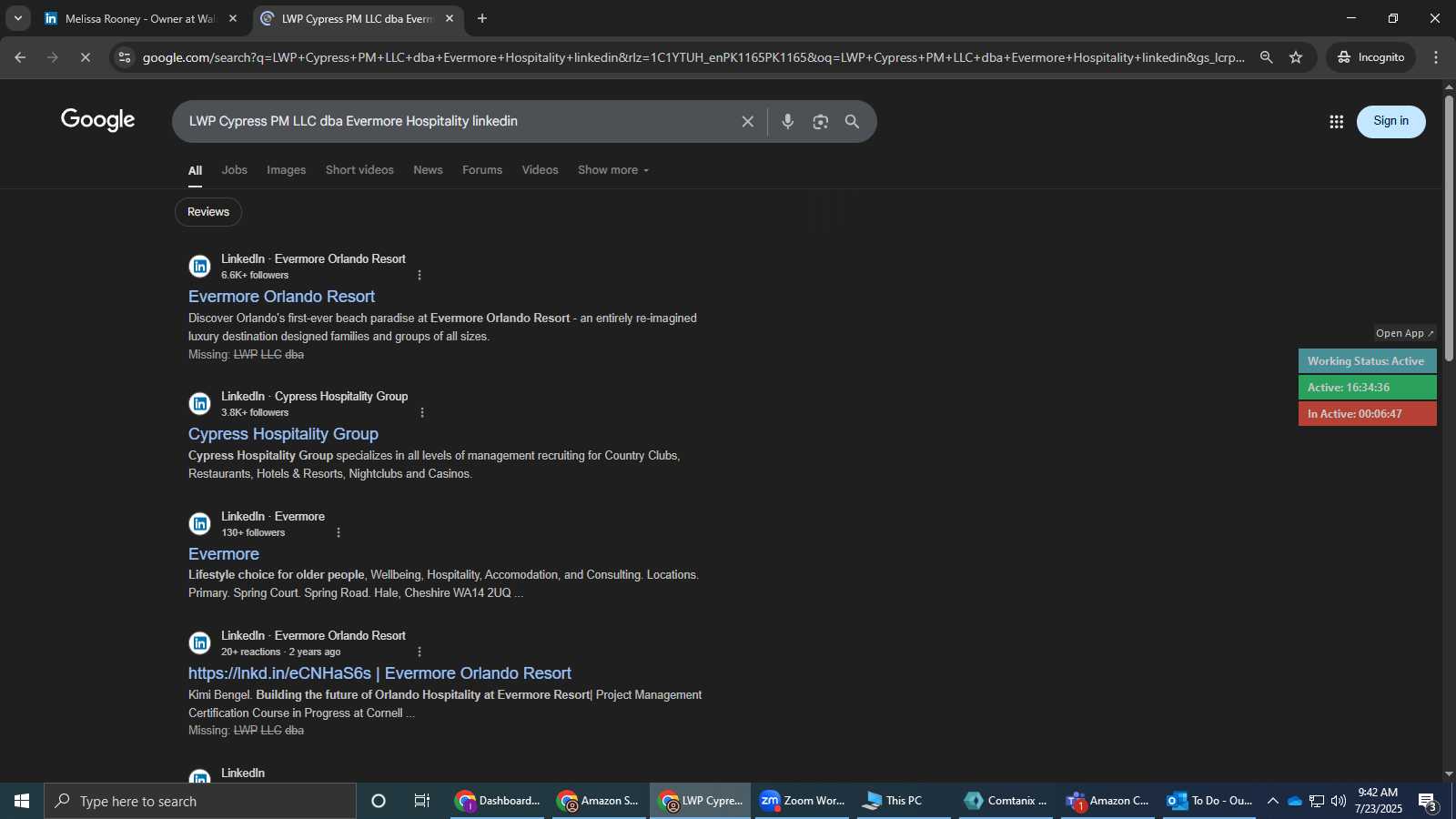Switch to the News results tab
This screenshot has width=1456, height=819.
coord(428,170)
